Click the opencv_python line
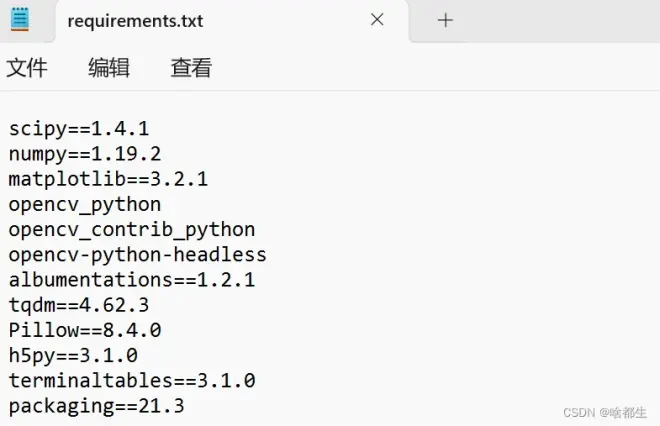 [x=85, y=204]
